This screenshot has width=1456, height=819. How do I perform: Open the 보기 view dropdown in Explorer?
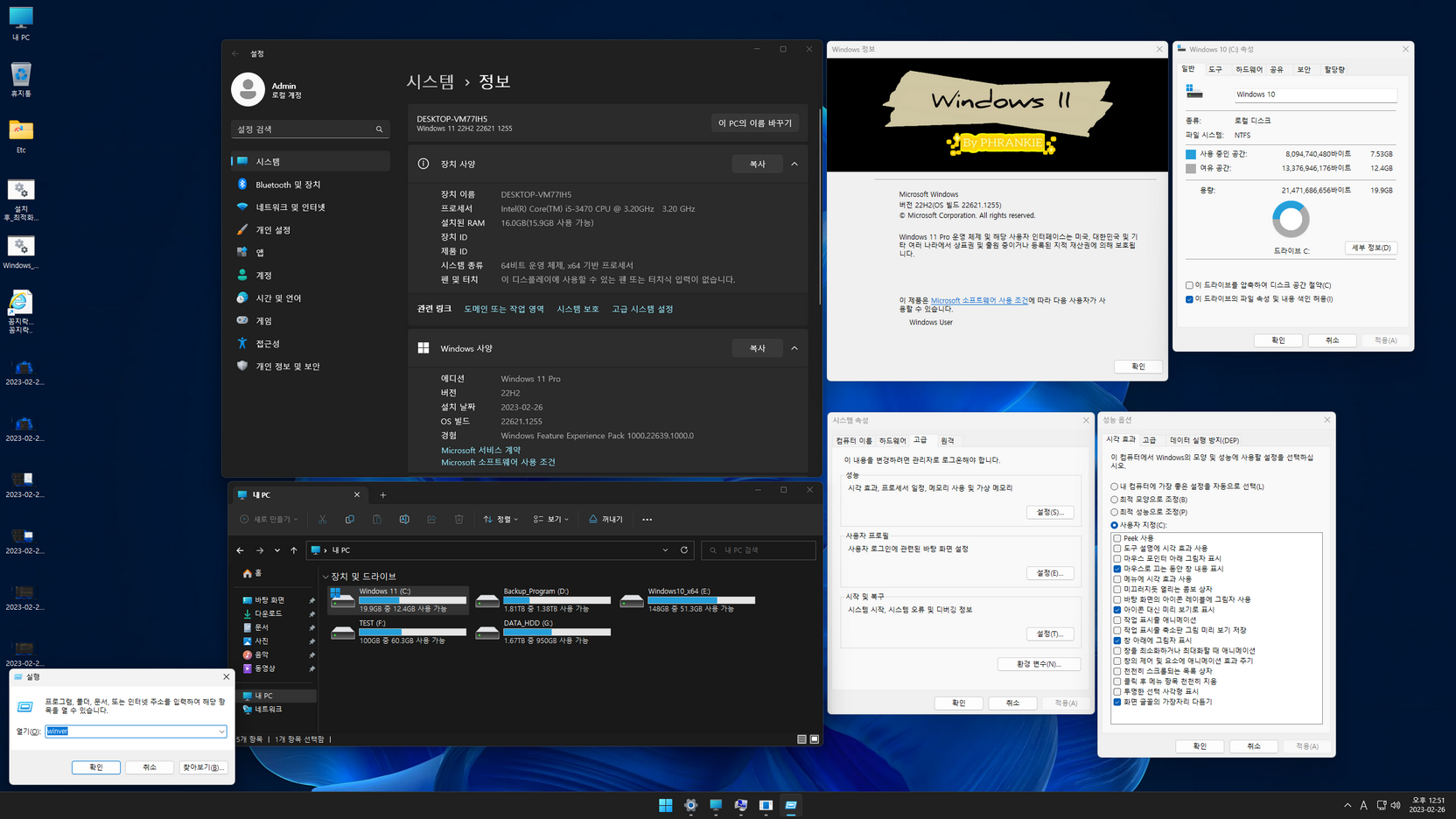click(551, 519)
